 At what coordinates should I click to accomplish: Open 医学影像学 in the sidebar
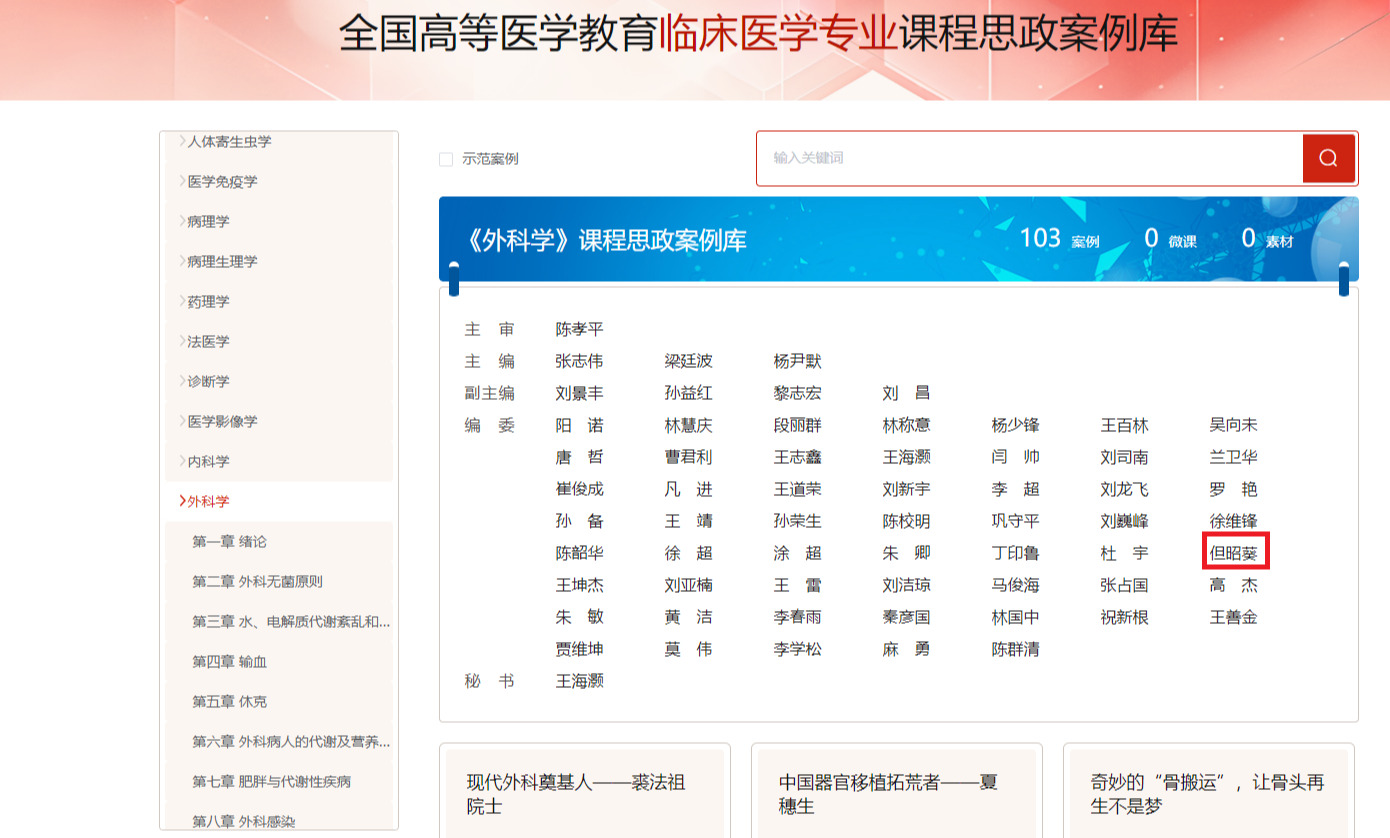click(x=222, y=422)
